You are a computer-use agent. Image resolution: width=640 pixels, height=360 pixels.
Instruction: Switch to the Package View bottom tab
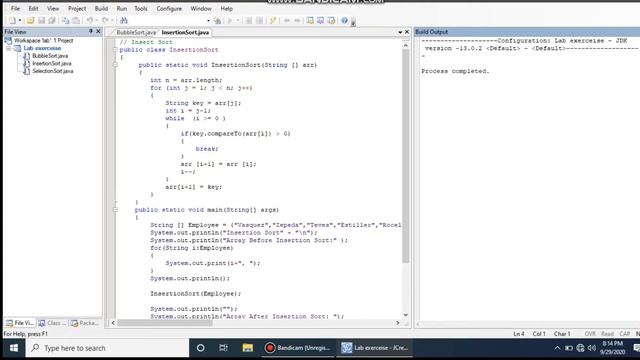(x=85, y=323)
